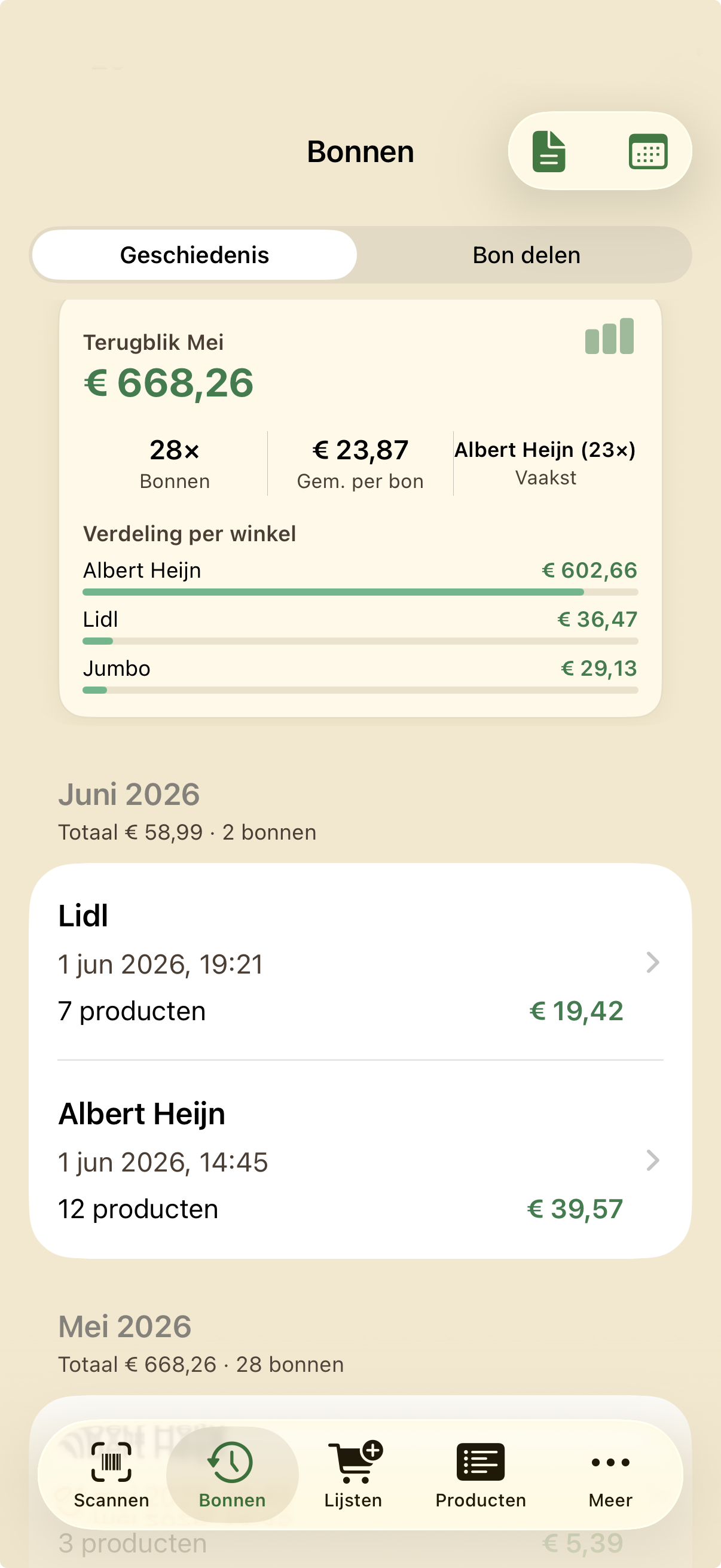Select the Lidl spending bar
Screen dimensions: 721x1568
tap(360, 641)
